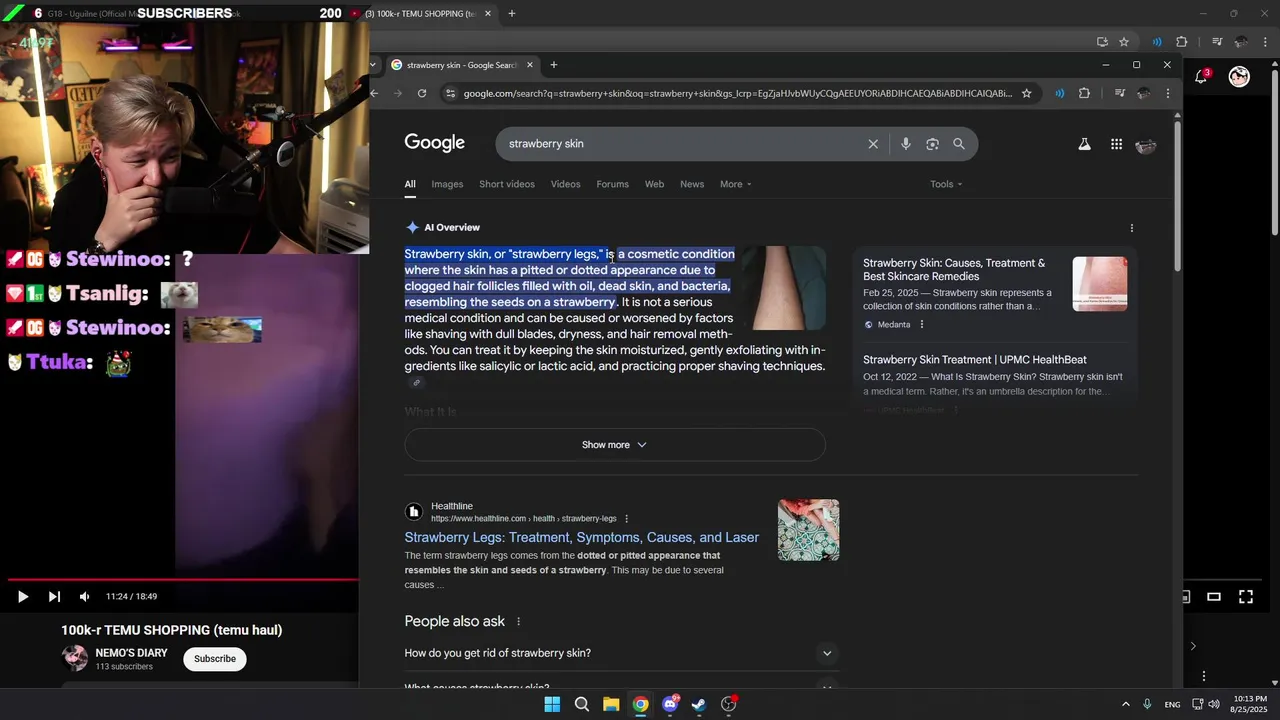Go back in front Chrome window
This screenshot has width=1280, height=720.
coord(375,93)
